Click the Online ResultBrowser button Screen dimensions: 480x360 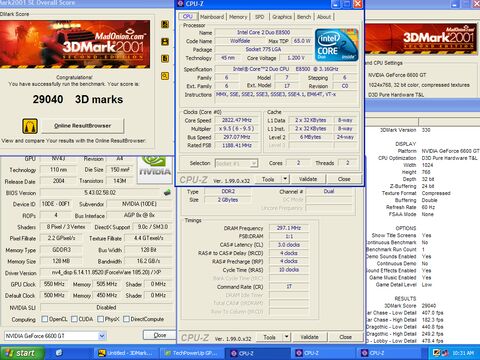tap(82, 126)
